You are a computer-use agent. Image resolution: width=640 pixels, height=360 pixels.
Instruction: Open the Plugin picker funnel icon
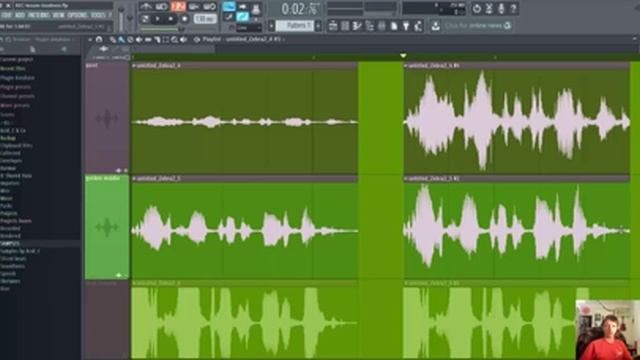[406, 26]
